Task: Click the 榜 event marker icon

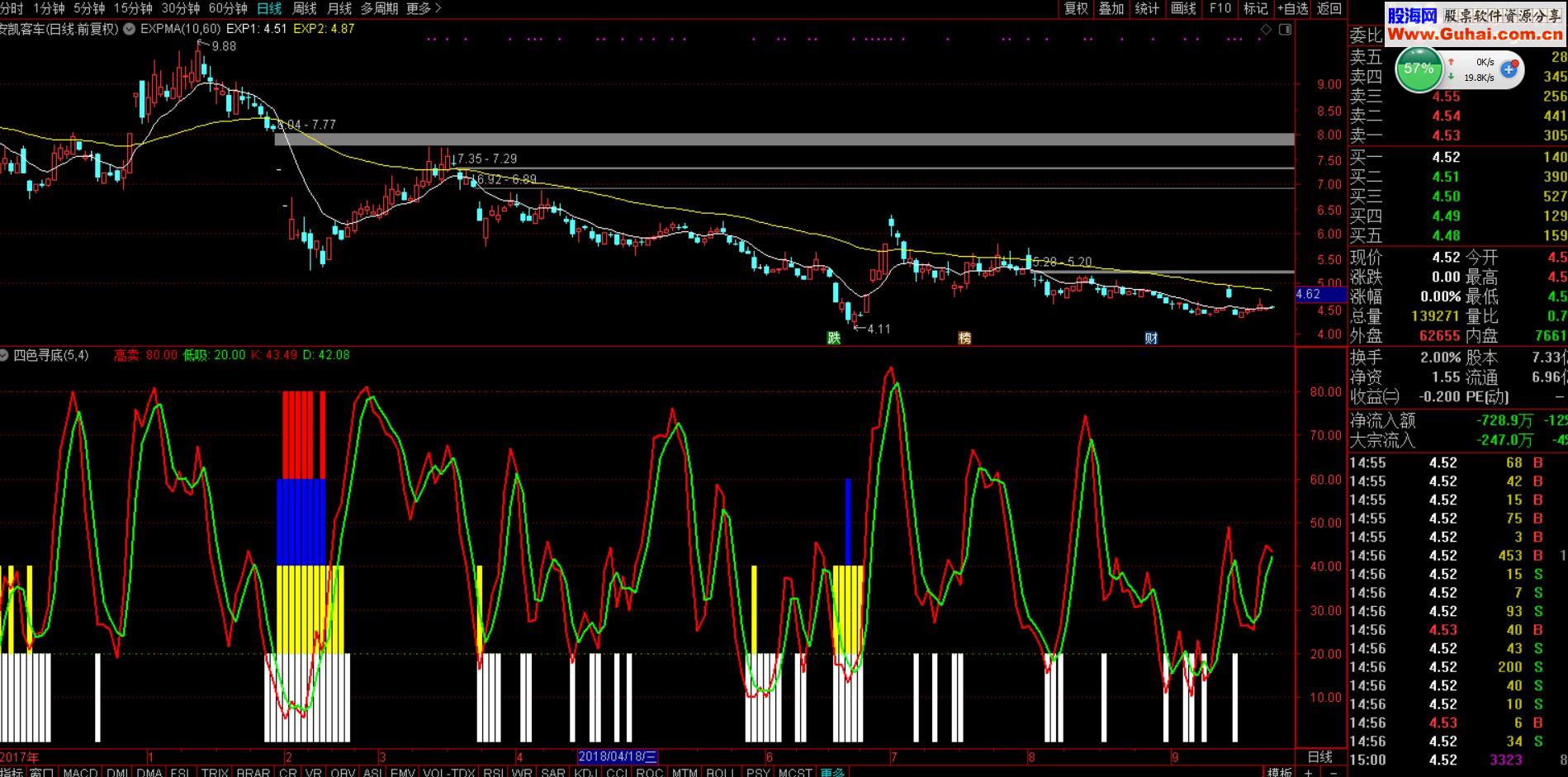Action: point(964,338)
